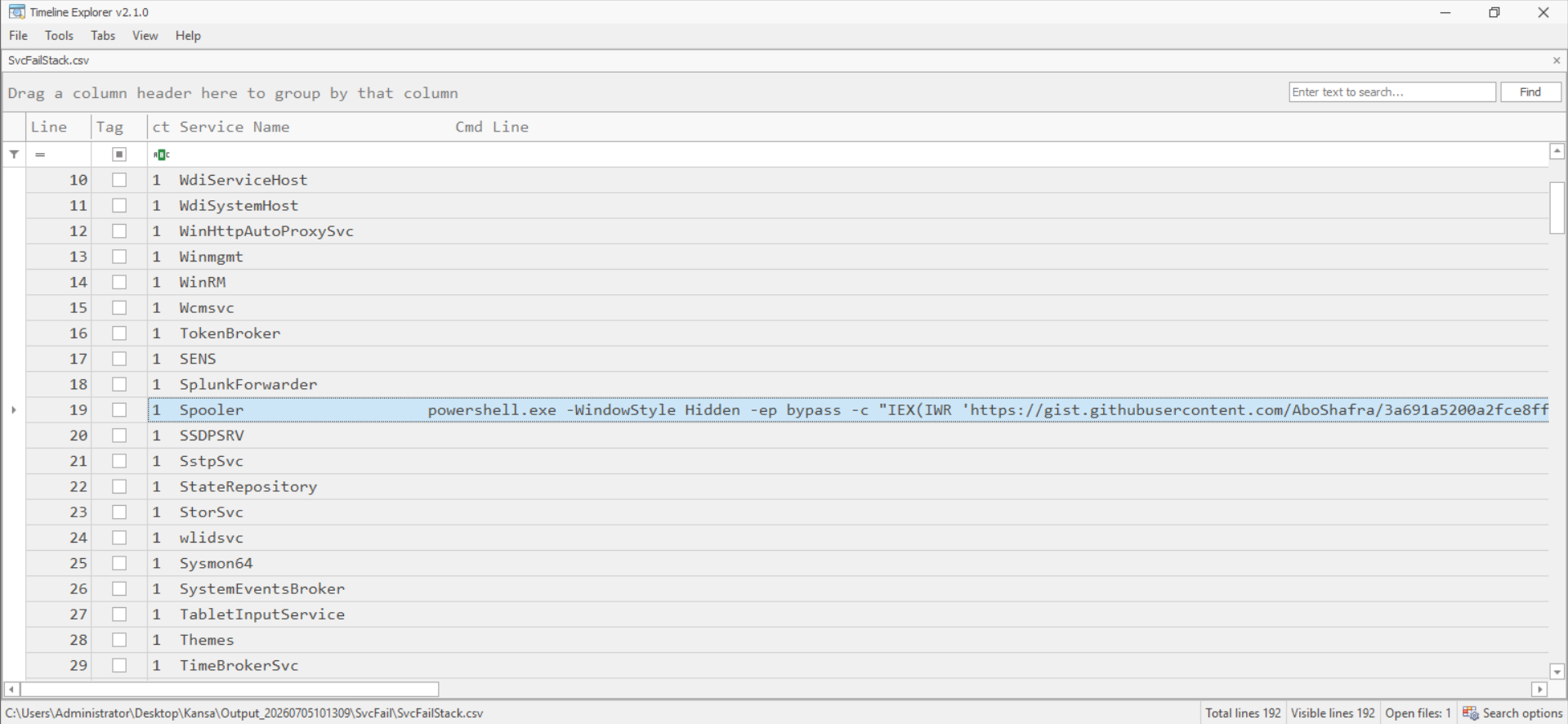Tag the TimeBrokerSvc row checkbox
The height and width of the screenshot is (724, 1568).
coord(119,665)
